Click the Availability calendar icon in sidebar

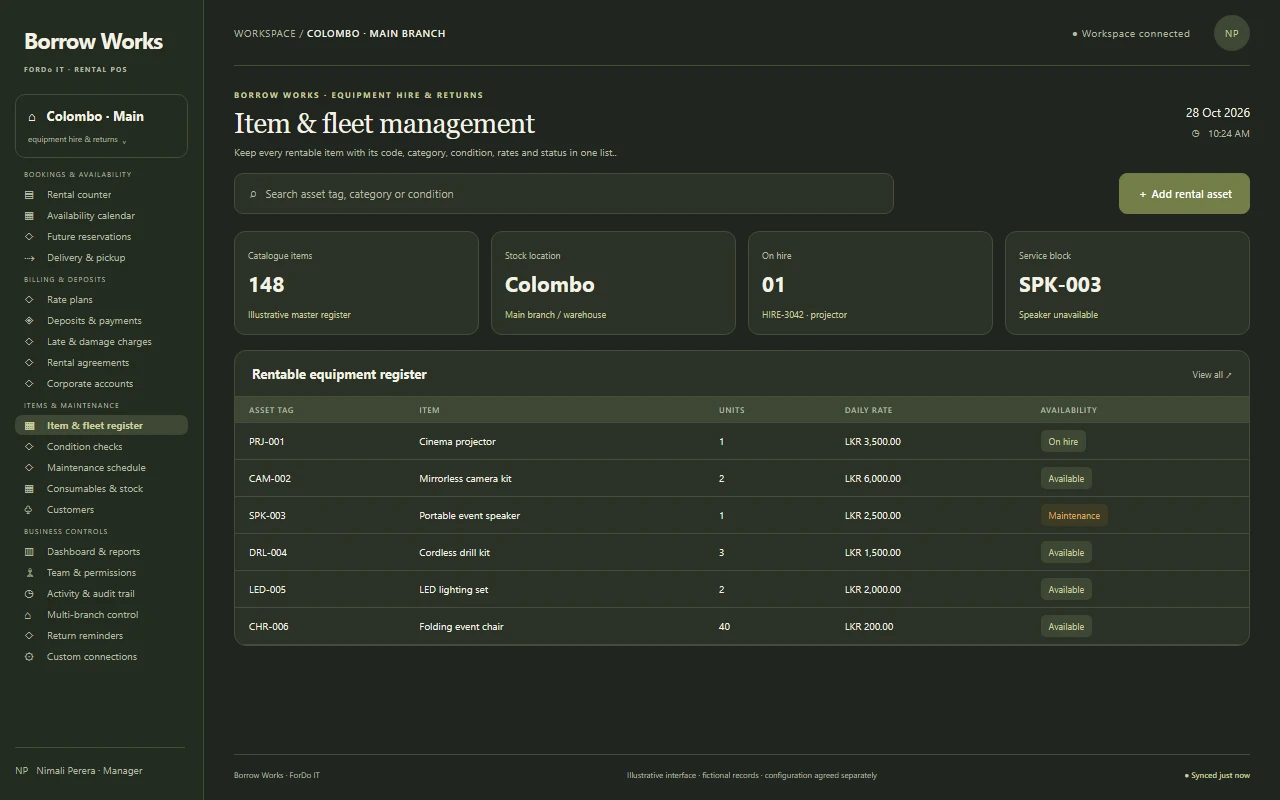[x=29, y=216]
